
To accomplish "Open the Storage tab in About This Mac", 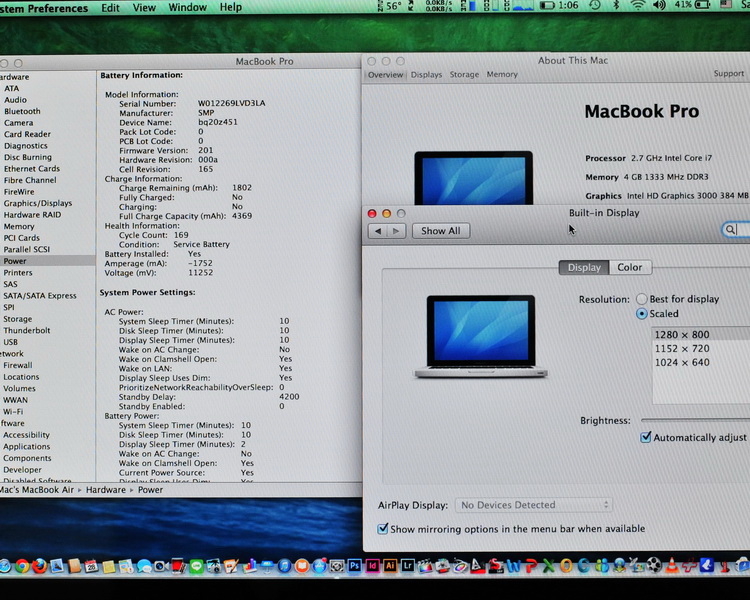I will [x=464, y=75].
